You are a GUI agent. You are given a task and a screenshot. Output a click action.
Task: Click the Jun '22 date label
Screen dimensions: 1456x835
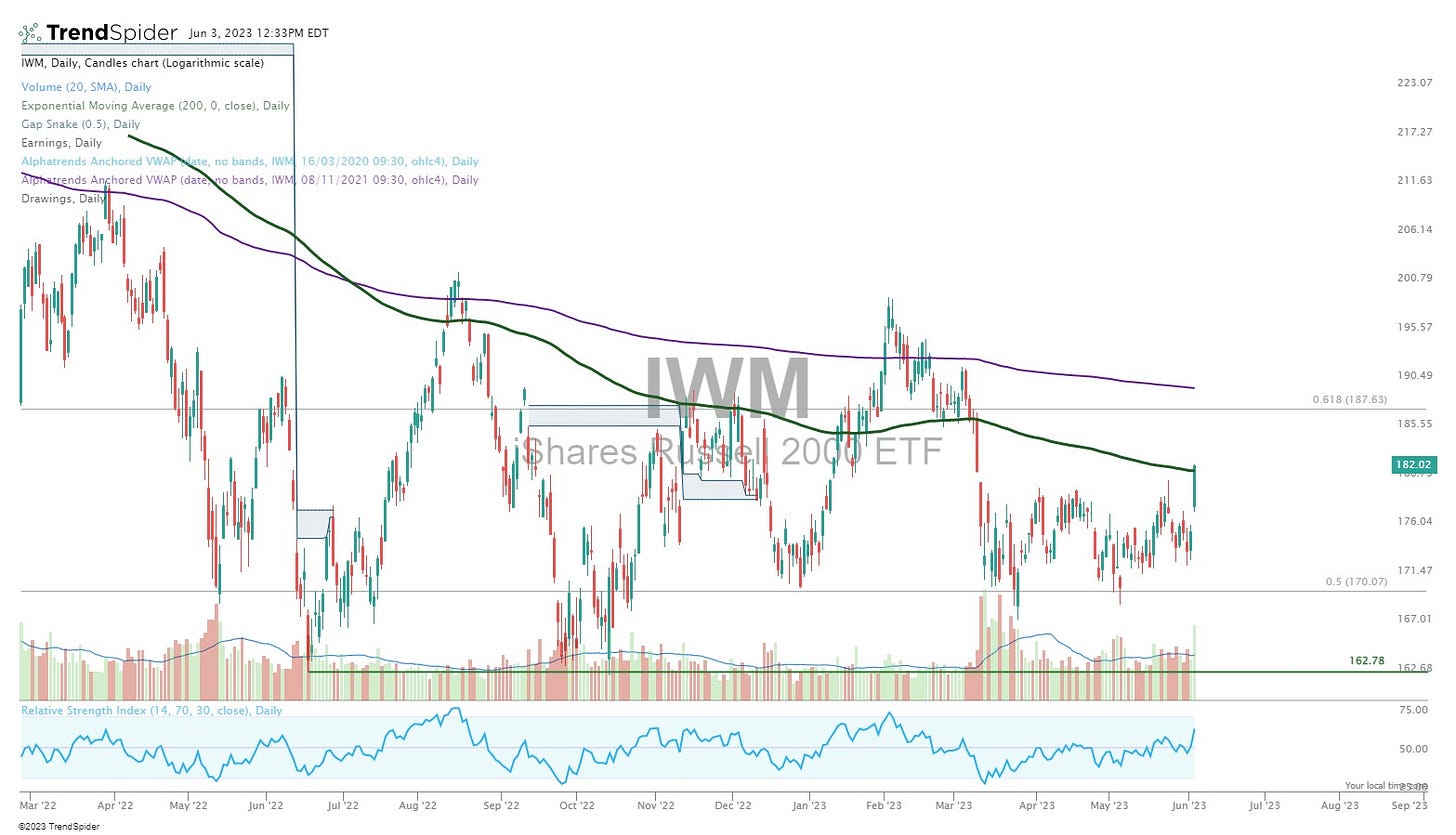[264, 804]
